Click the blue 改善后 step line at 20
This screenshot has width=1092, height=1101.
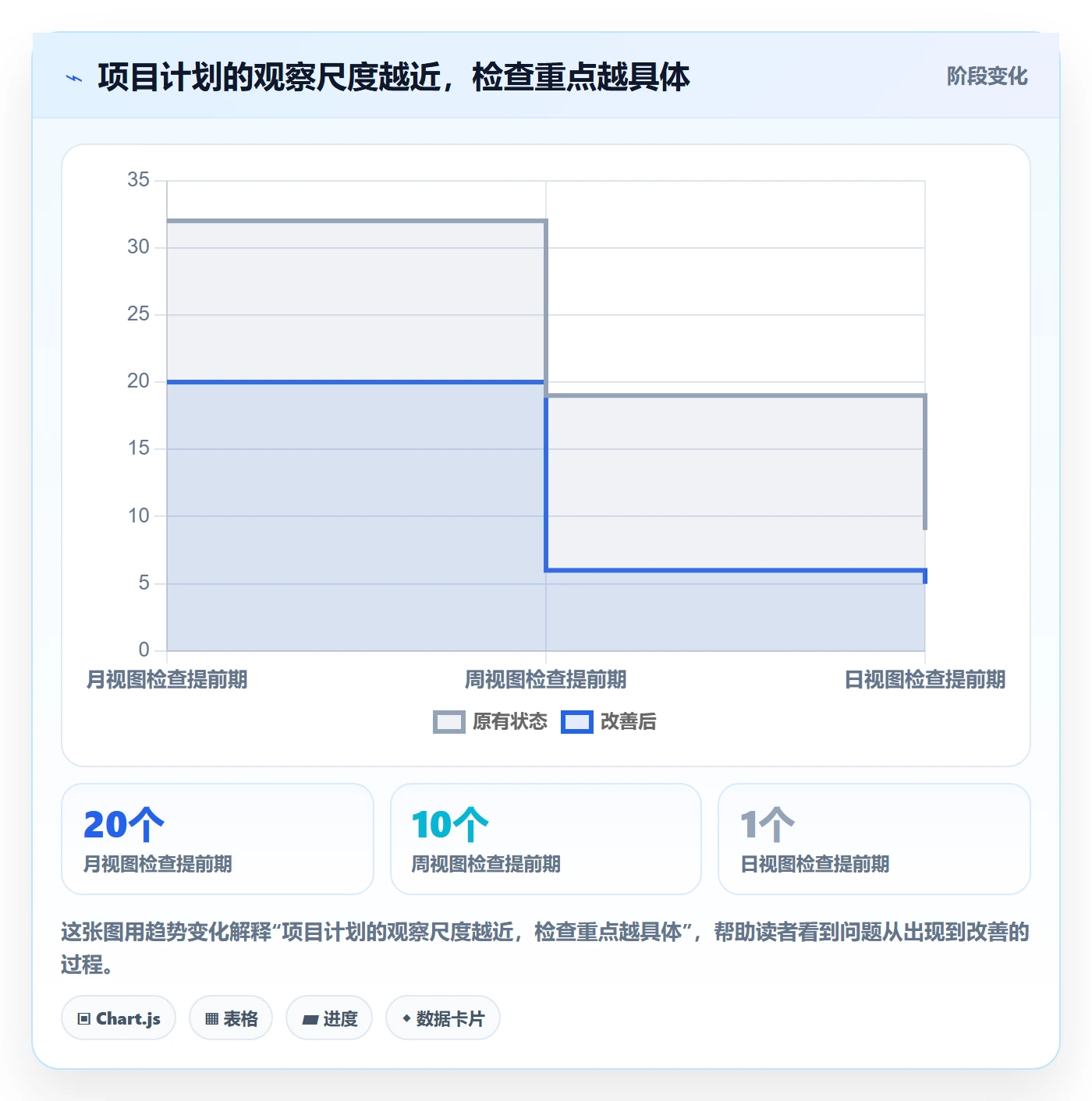coord(356,382)
